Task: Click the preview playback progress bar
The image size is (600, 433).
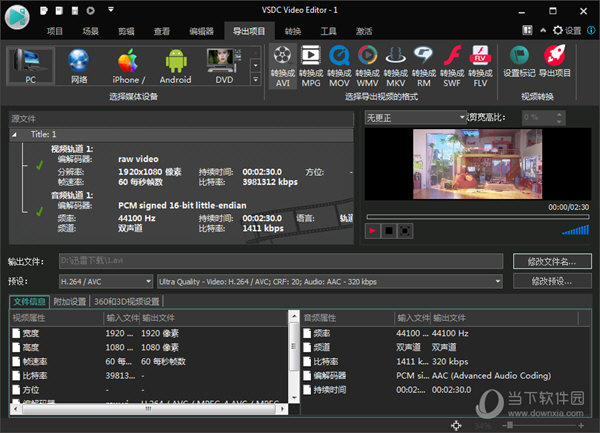Action: (478, 216)
